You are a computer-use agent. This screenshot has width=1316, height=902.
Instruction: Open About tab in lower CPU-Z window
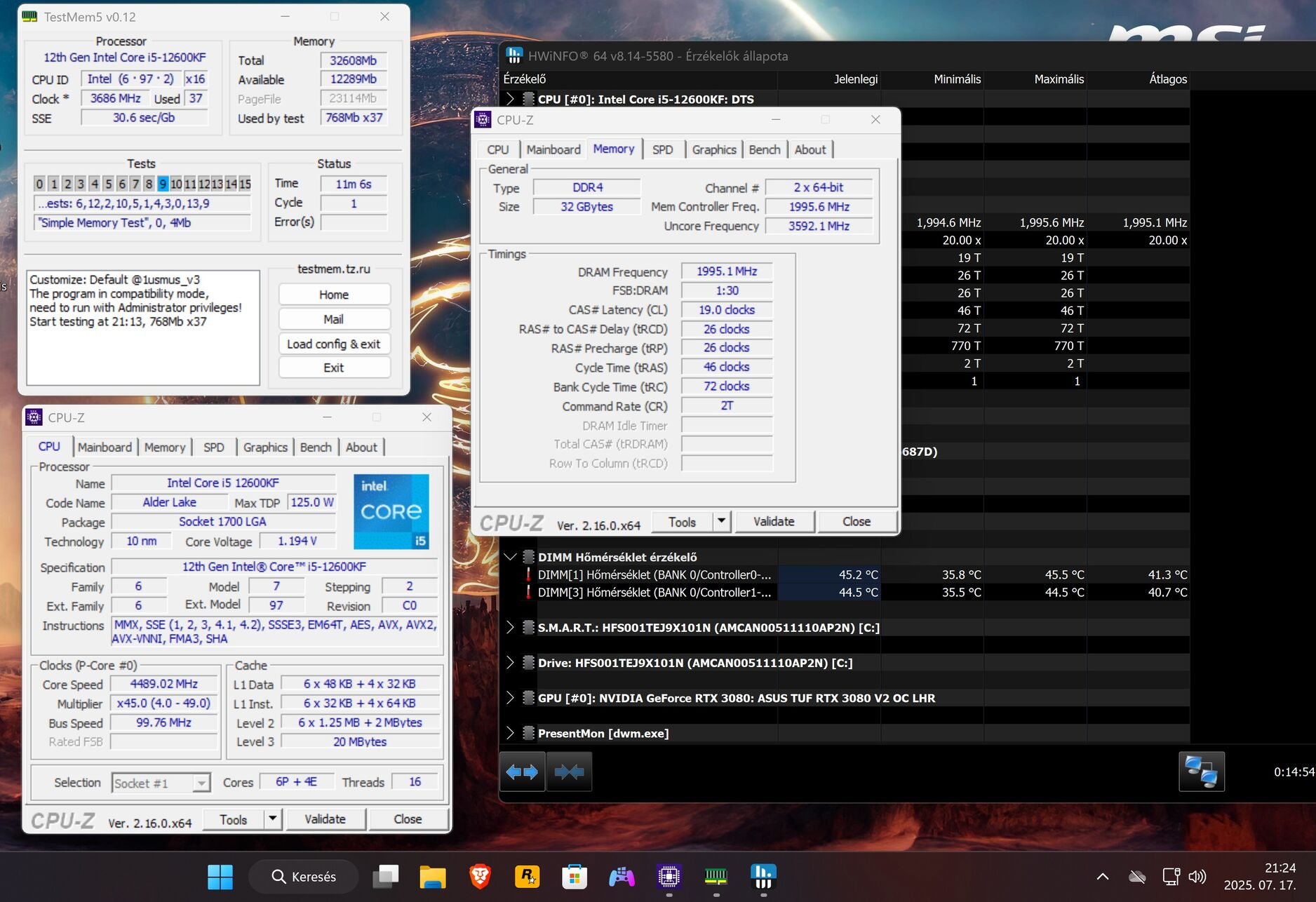pos(361,447)
